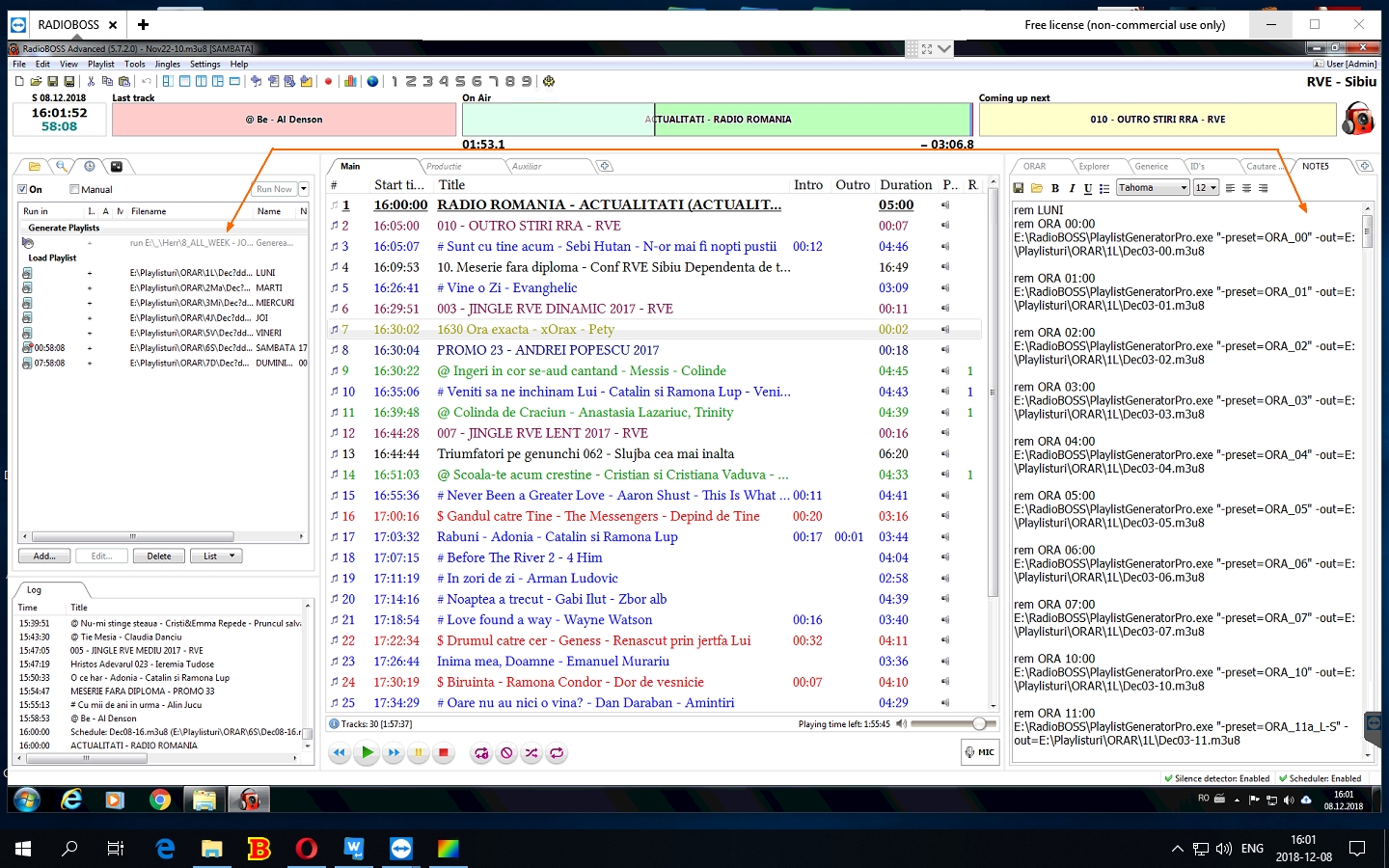Click the rewind playback button
The image size is (1389, 868).
[x=339, y=753]
